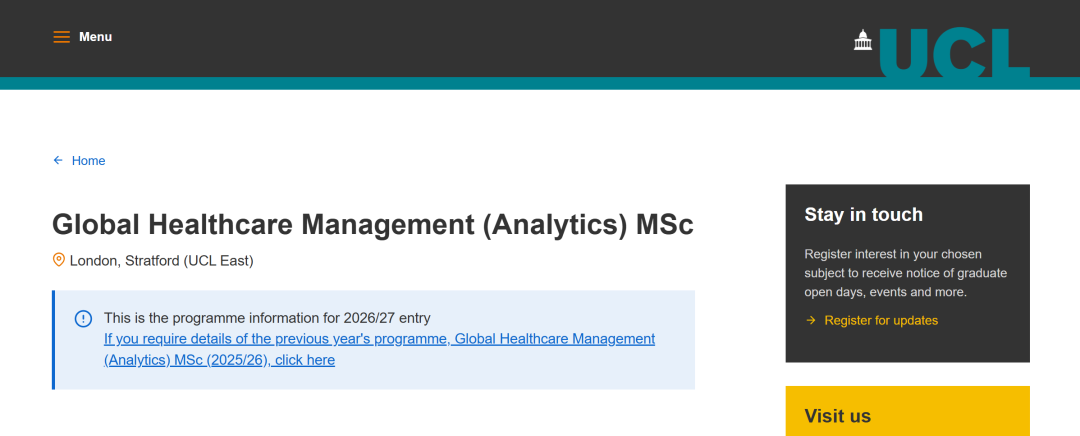Click the Register interest description paragraph
Viewport: 1080px width, 436px height.
point(905,273)
